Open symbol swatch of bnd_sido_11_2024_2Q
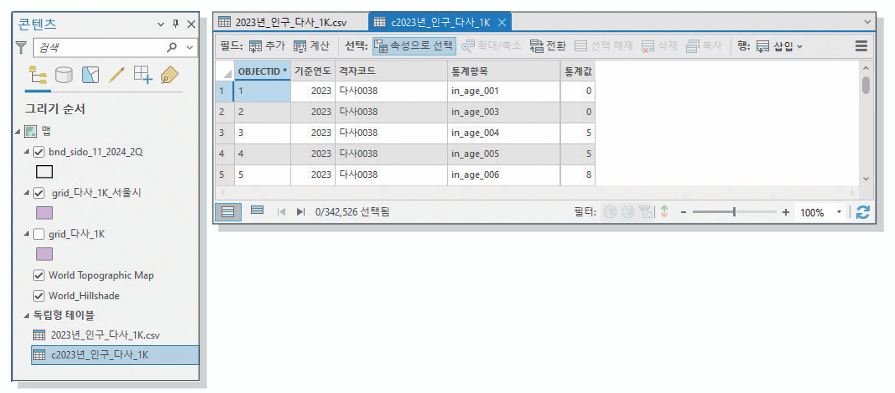The height and width of the screenshot is (393, 895). (45, 172)
